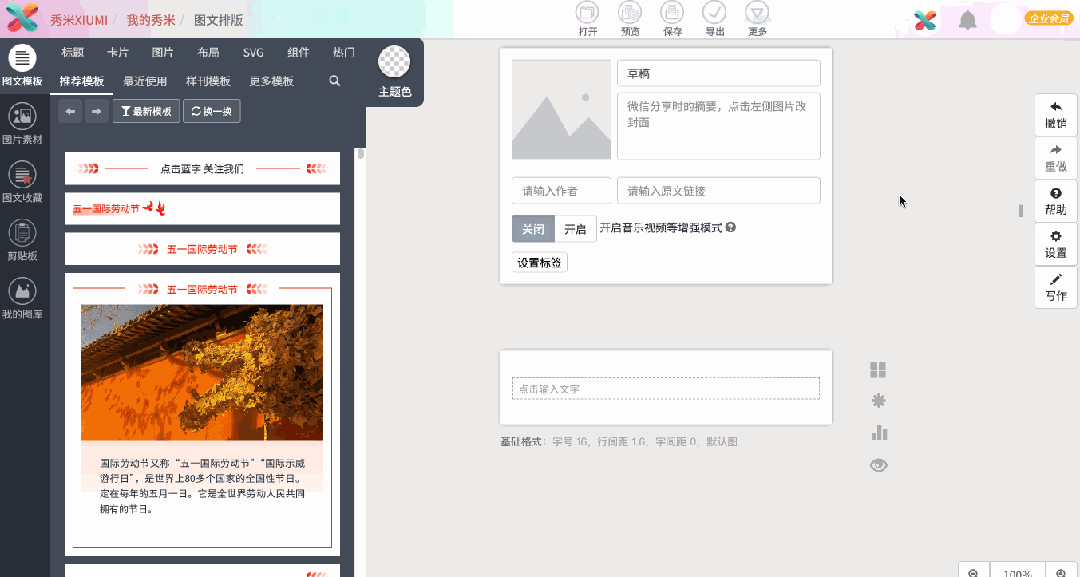
Task: Click the 导出 icon in top toolbar
Action: [x=714, y=18]
